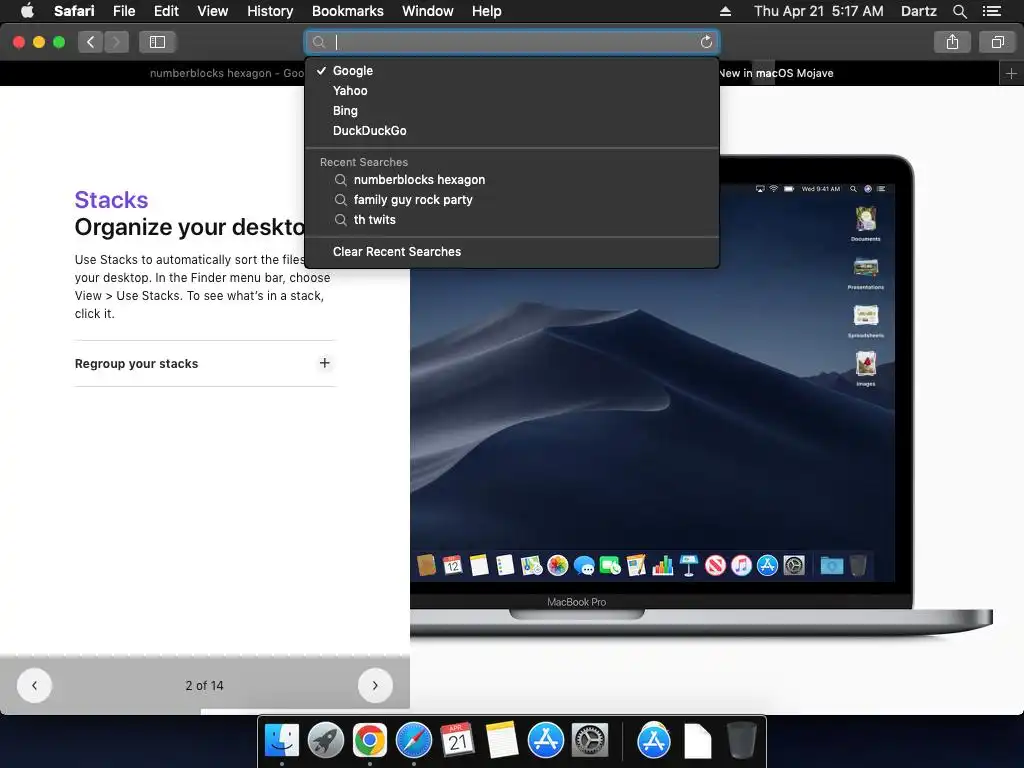Select Yahoo as search engine
Viewport: 1024px width, 768px height.
click(x=512, y=91)
